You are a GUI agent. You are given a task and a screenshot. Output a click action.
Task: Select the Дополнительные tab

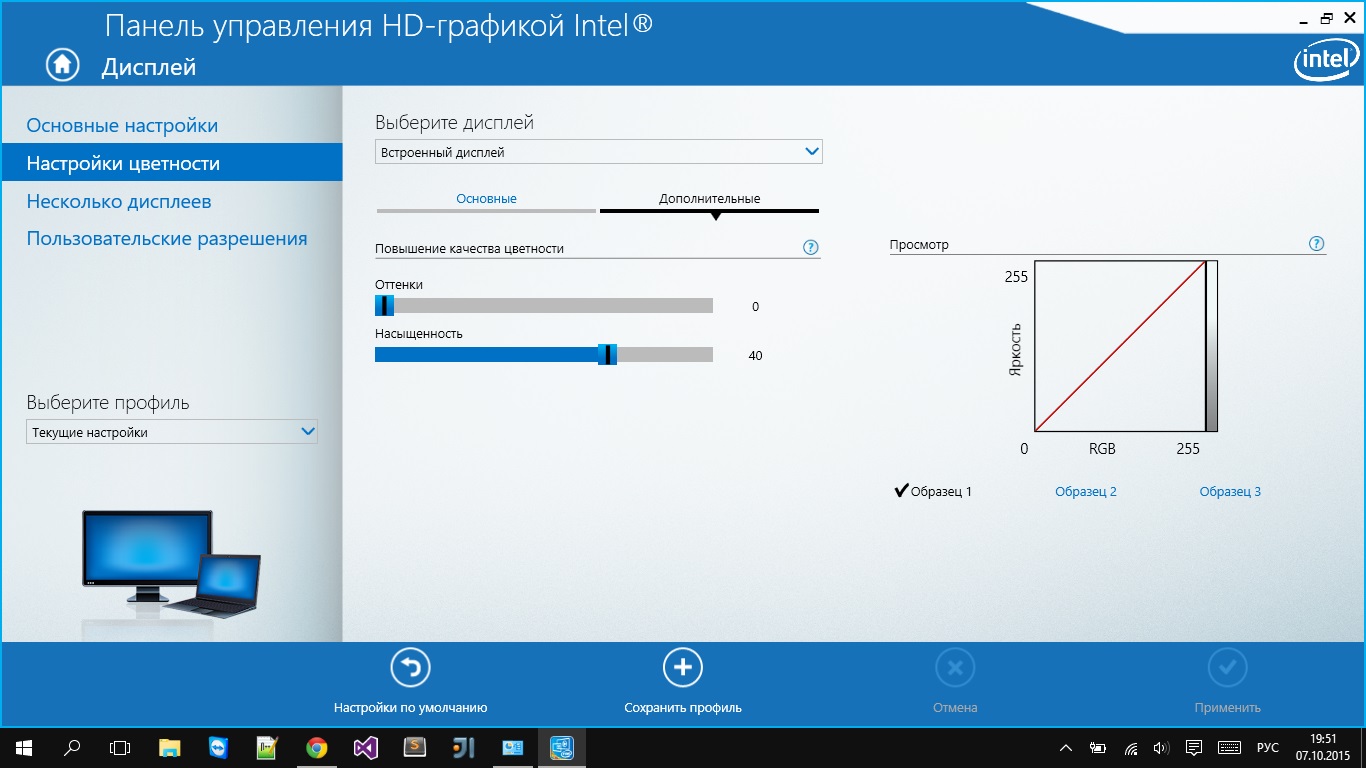[709, 199]
